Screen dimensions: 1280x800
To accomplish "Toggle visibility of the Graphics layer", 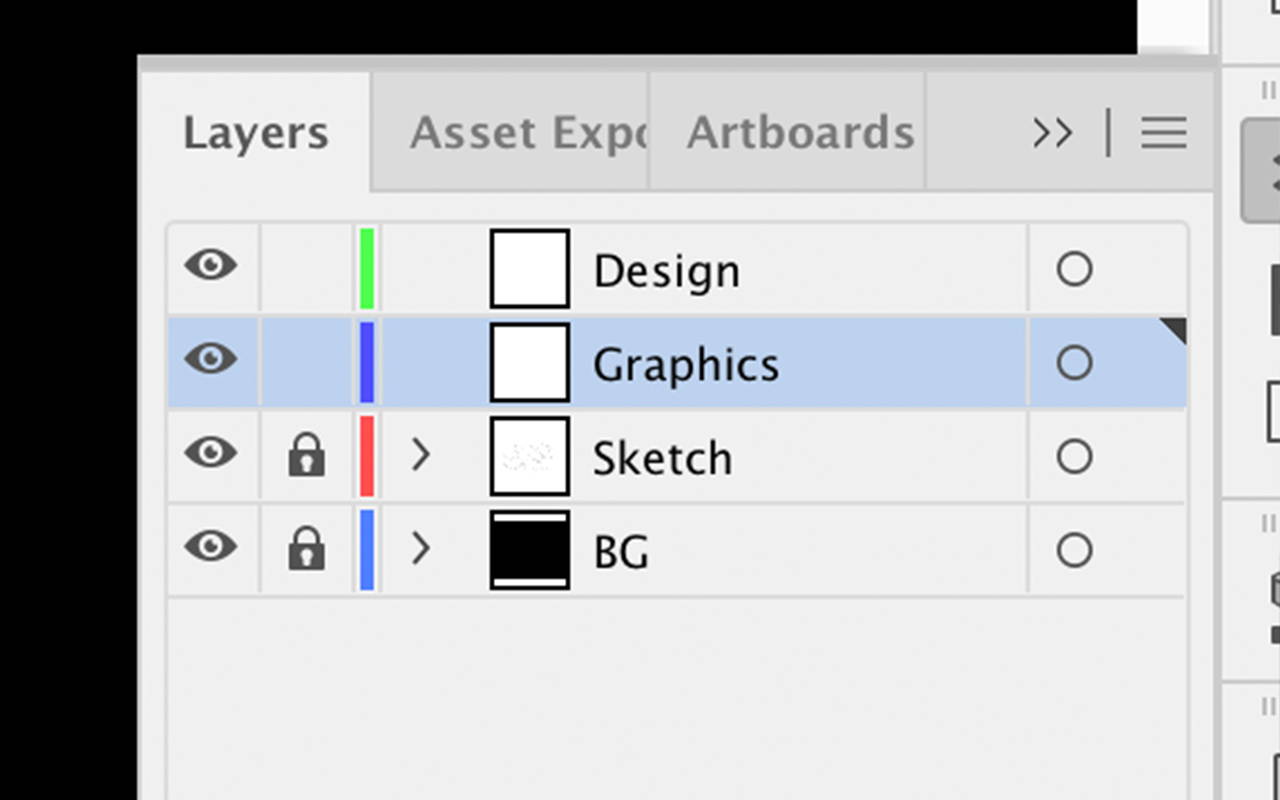I will [211, 359].
